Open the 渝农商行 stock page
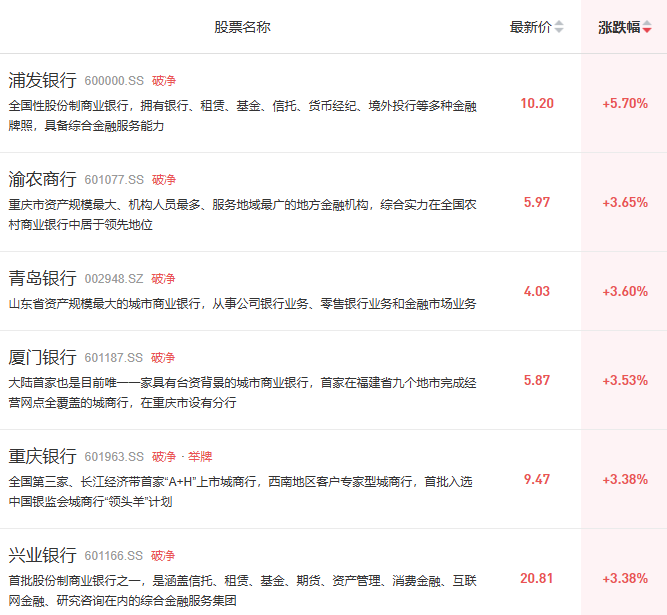The width and height of the screenshot is (667, 615). pos(42,179)
